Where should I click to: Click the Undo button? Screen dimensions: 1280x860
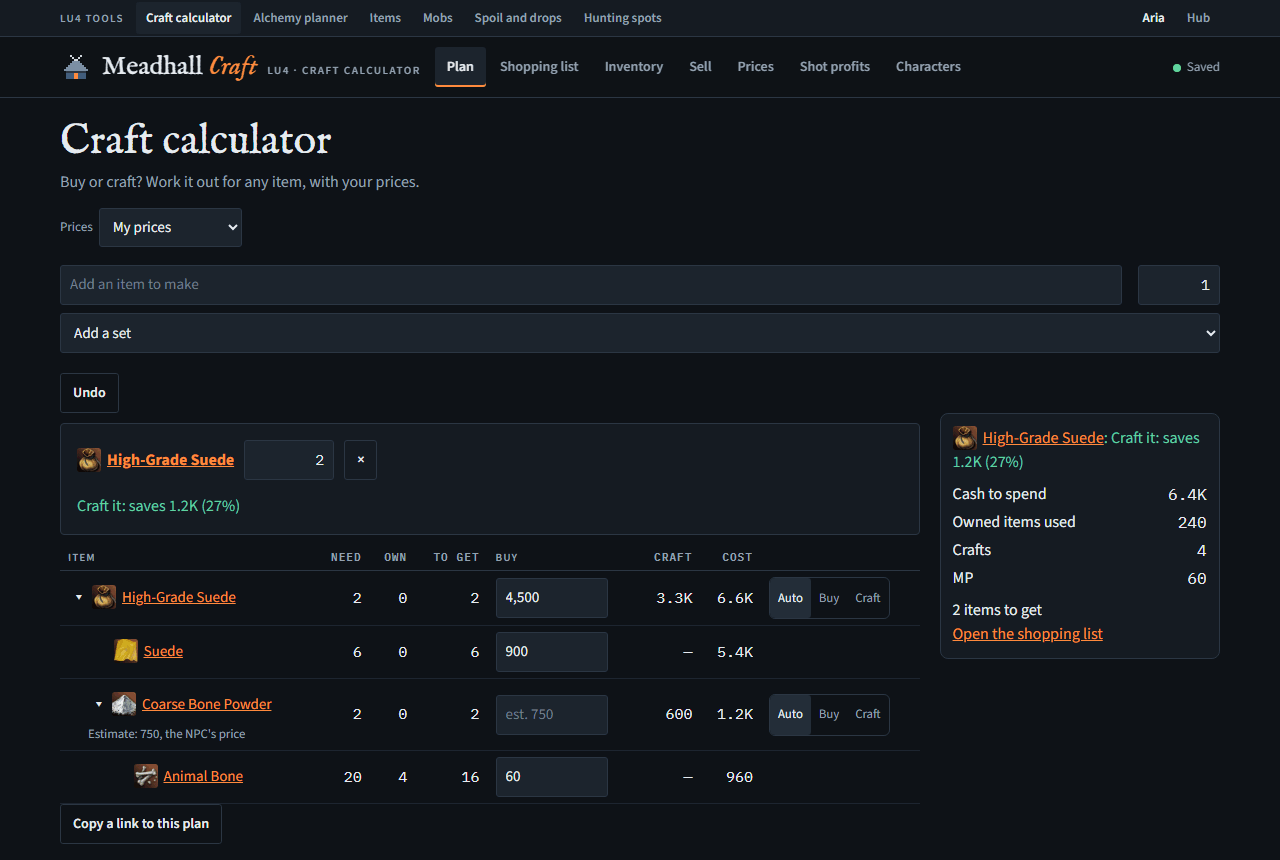click(89, 393)
